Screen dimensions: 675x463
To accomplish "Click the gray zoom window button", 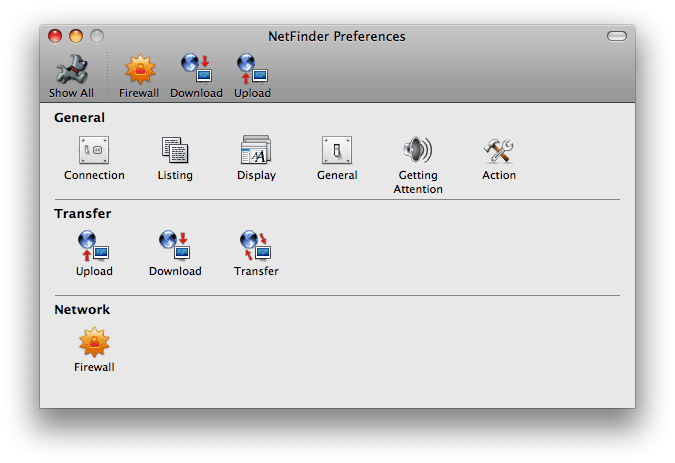I will coord(97,36).
